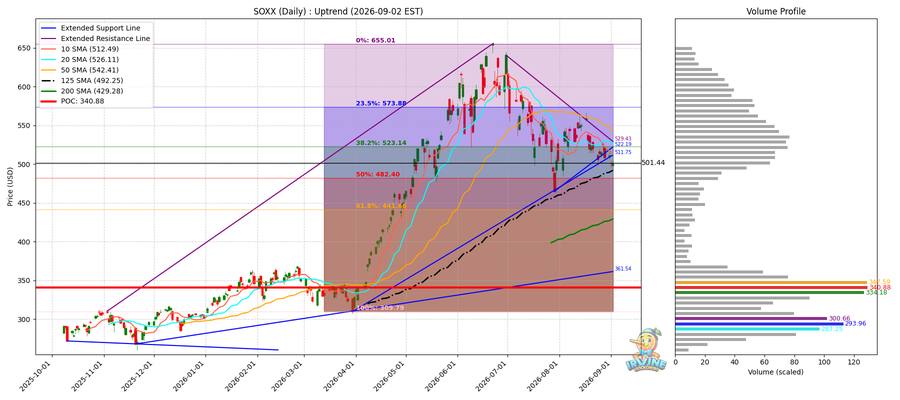This screenshot has width=900, height=400.
Task: Click the '2026-09-01' date axis label
Action: tap(596, 374)
